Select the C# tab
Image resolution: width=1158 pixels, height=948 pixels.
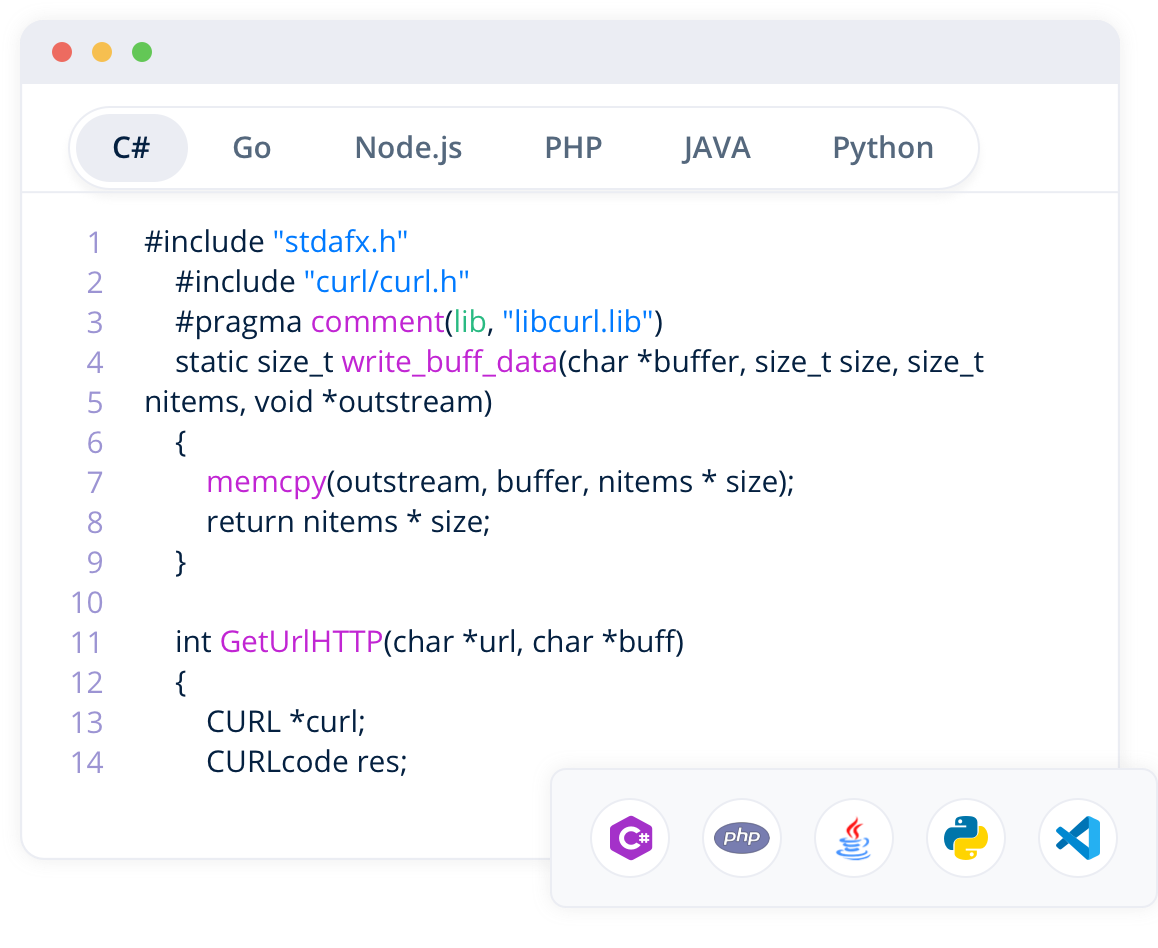click(x=131, y=148)
